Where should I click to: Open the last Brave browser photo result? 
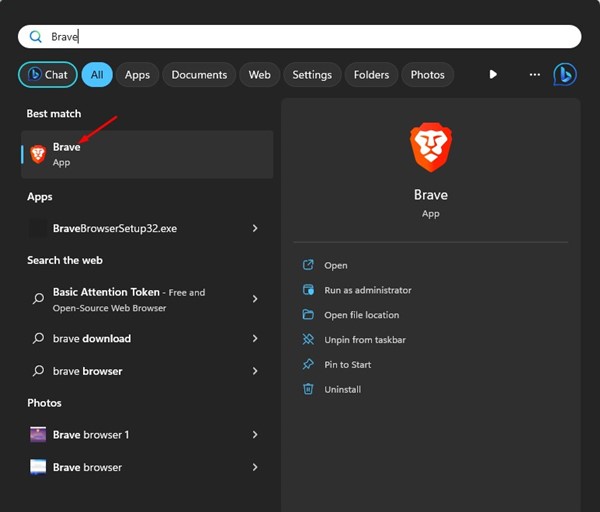(x=147, y=467)
